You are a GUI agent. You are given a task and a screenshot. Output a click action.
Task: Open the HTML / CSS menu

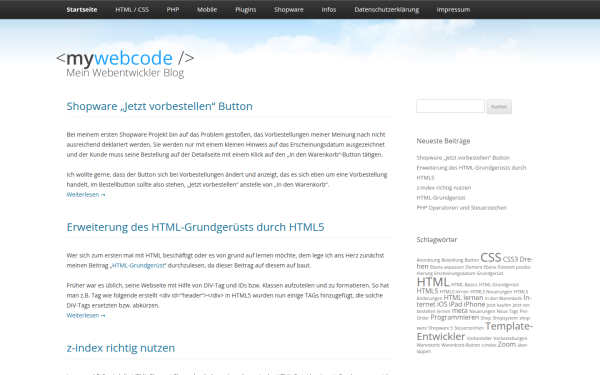tap(132, 10)
